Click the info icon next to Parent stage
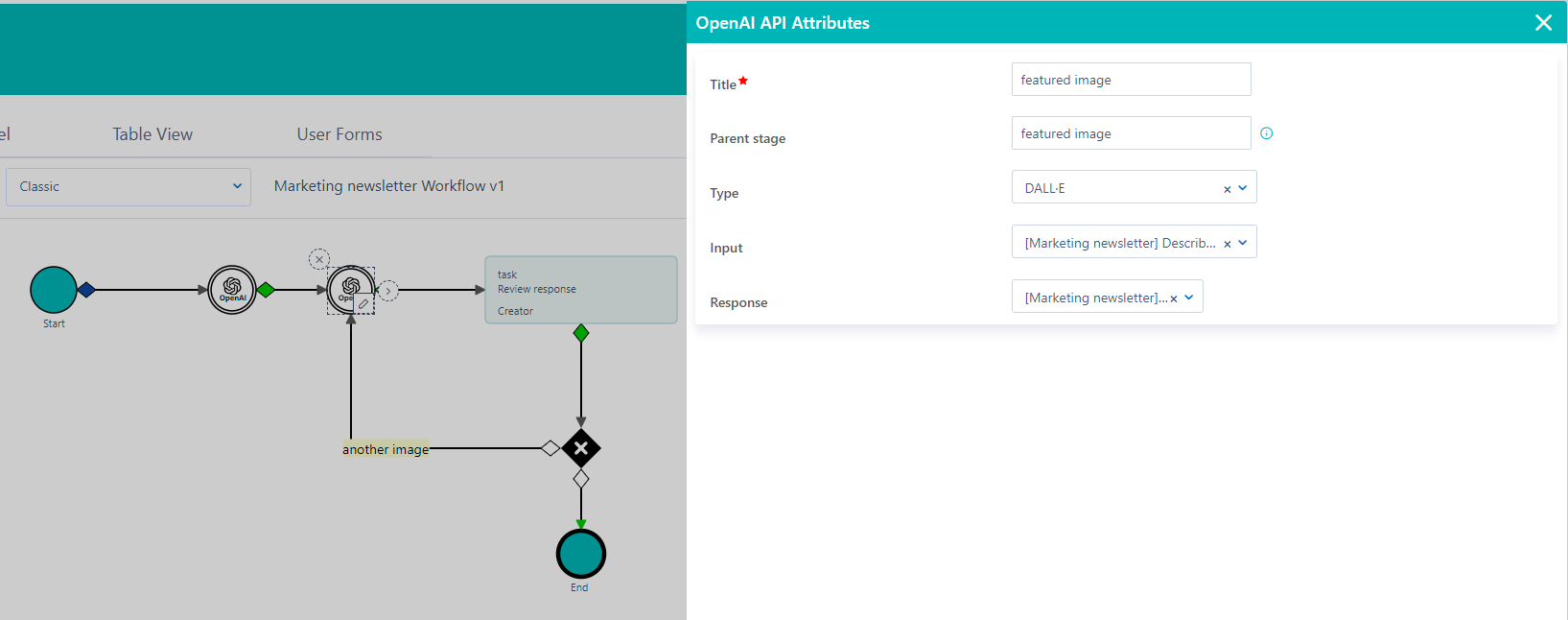This screenshot has width=1568, height=620. tap(1266, 133)
